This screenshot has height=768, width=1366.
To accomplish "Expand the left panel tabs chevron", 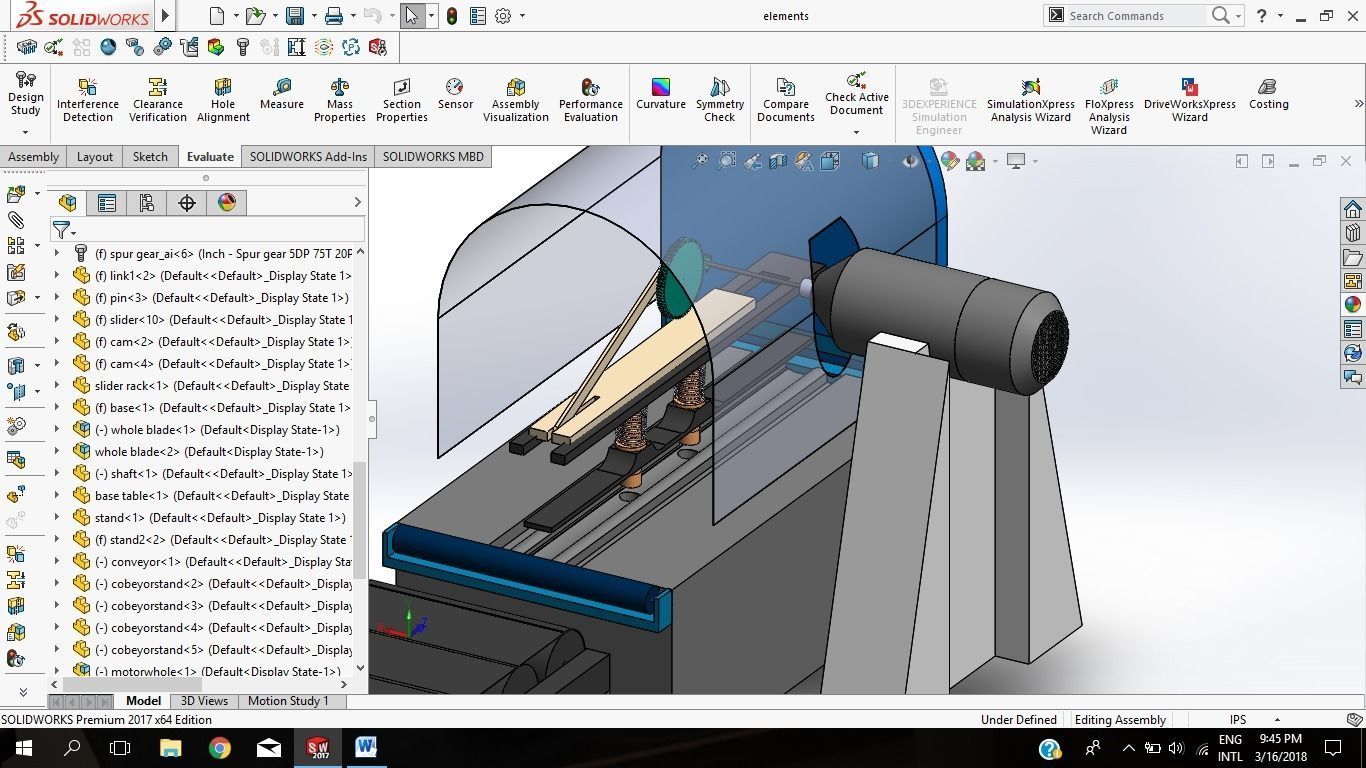I will [x=357, y=203].
